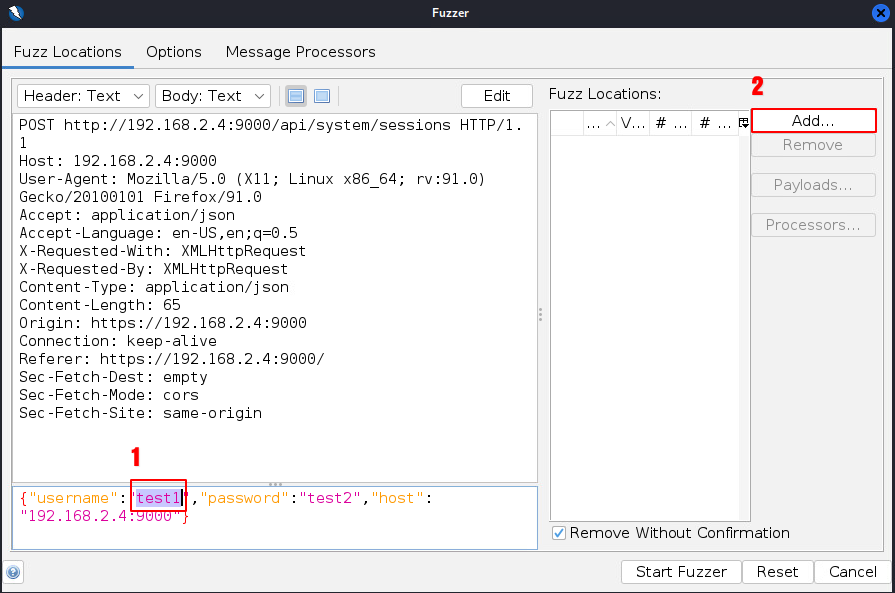The width and height of the screenshot is (895, 593).
Task: Switch to the Message Processors tab
Action: [x=300, y=52]
